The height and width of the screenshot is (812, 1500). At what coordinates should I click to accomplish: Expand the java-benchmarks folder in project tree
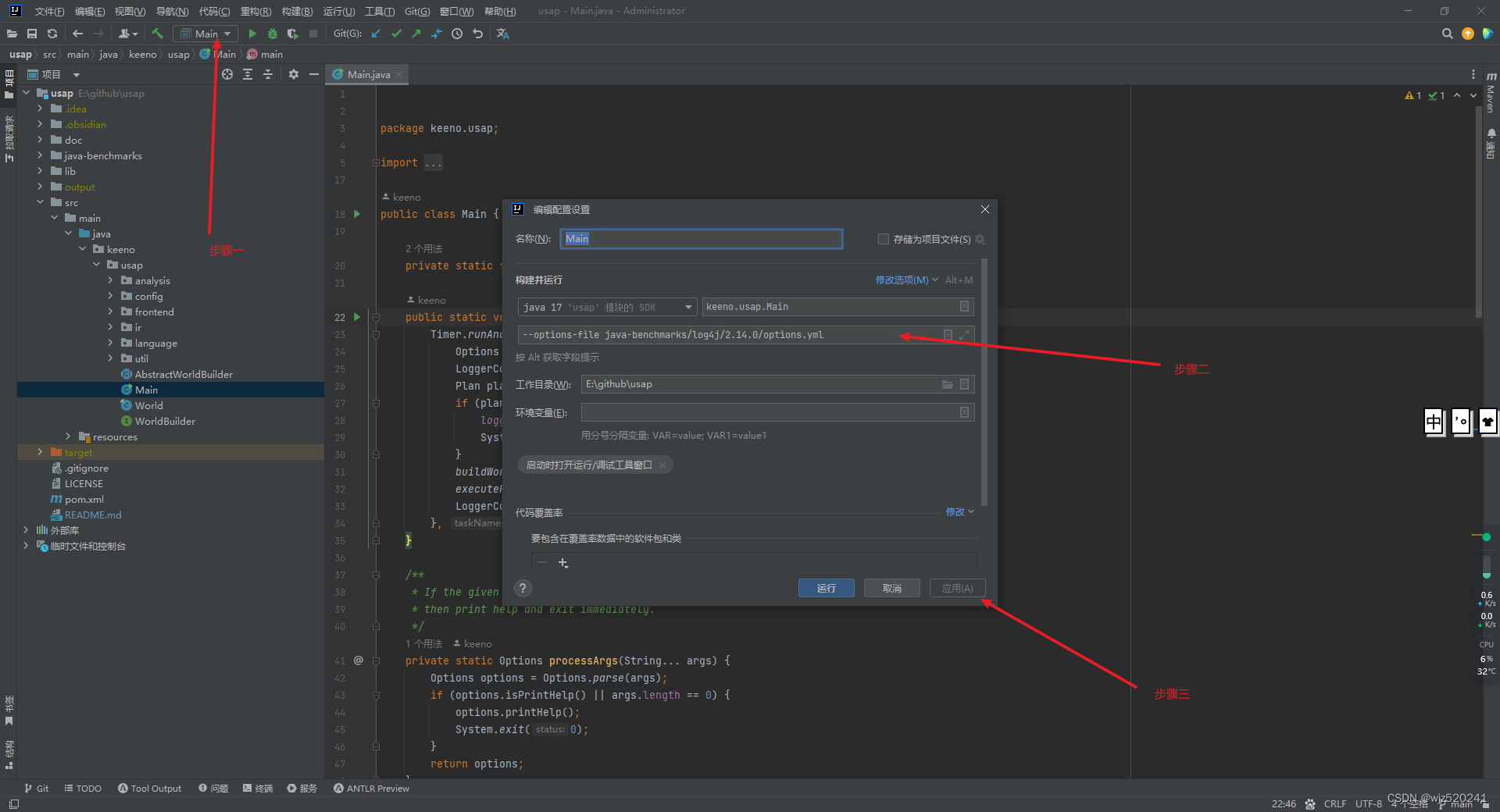click(x=41, y=155)
